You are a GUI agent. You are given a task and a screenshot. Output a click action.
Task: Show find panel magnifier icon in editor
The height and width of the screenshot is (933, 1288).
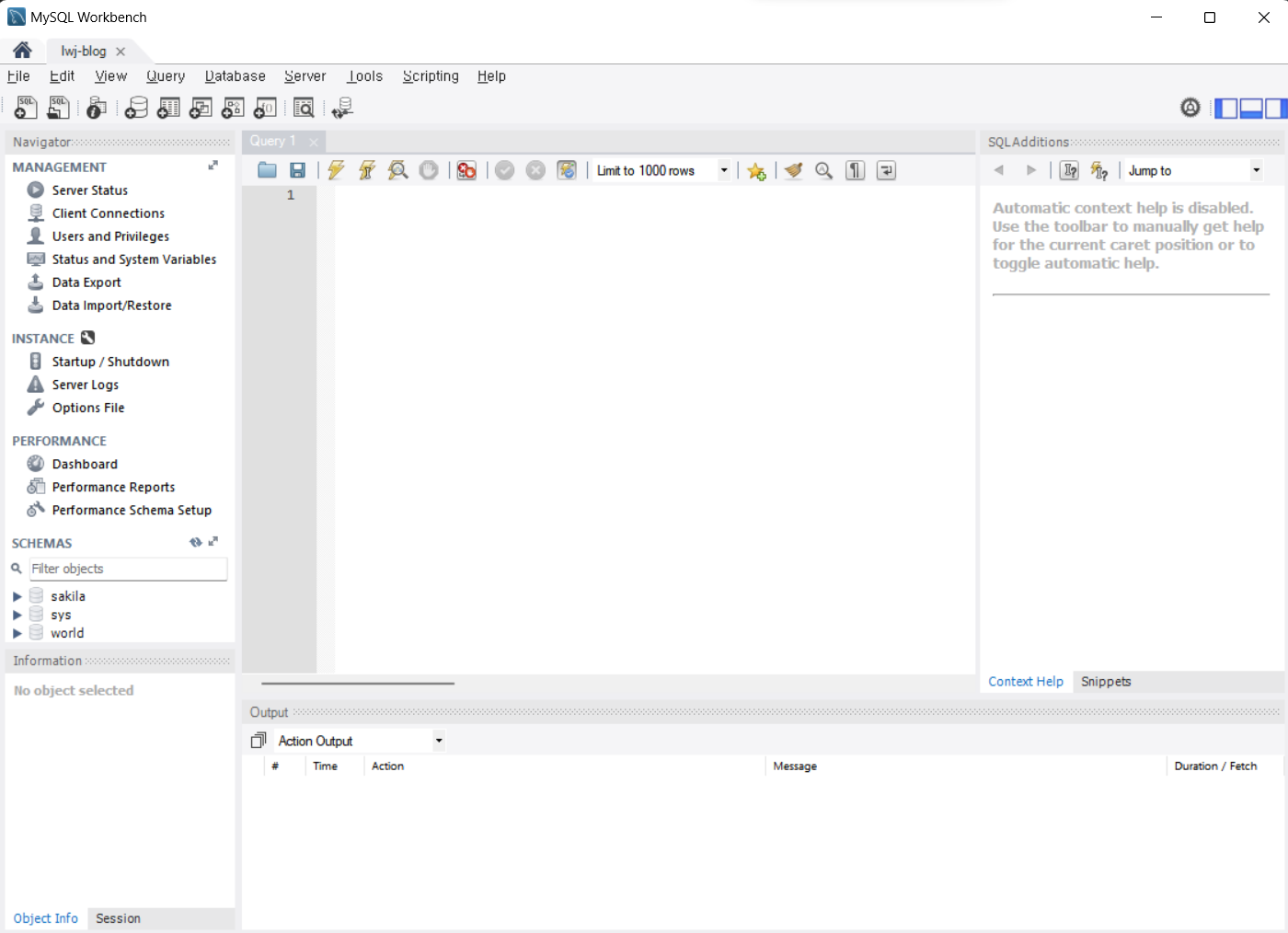[824, 170]
